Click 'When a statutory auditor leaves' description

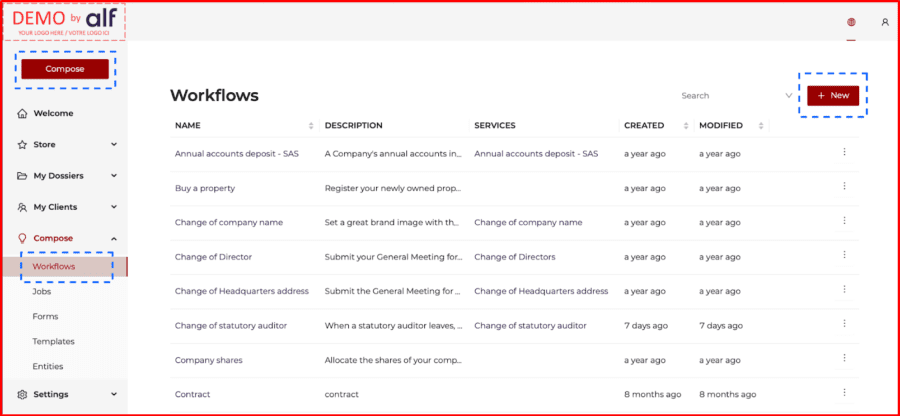click(393, 326)
